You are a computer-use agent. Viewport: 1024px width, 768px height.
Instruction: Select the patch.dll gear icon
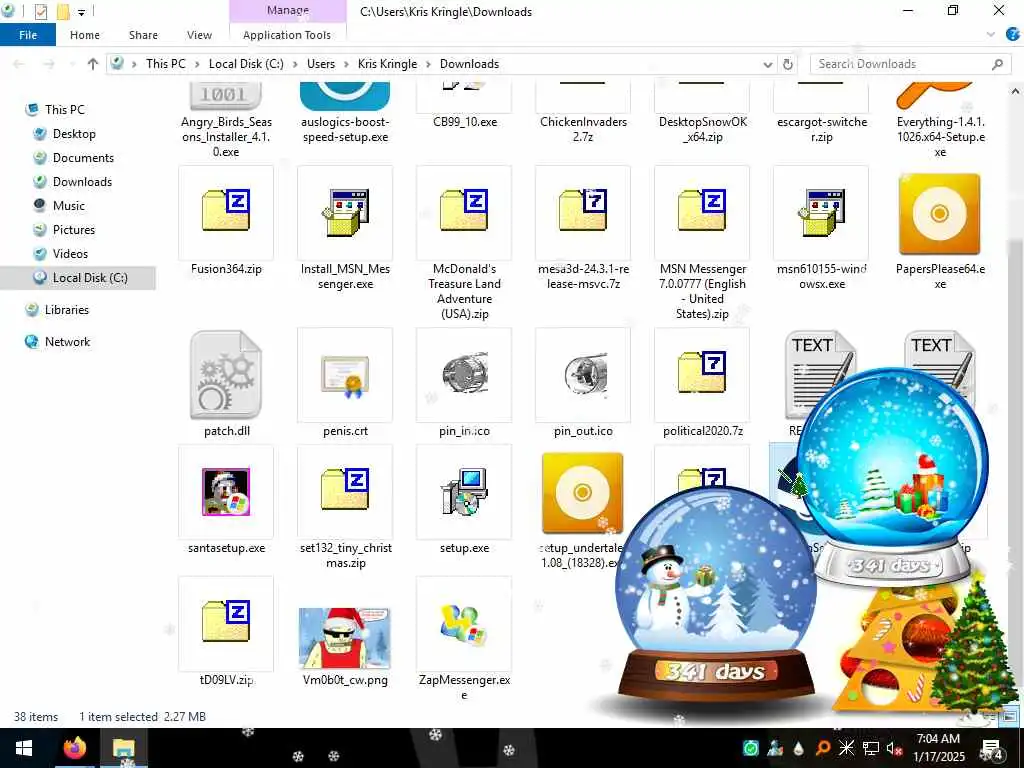[226, 375]
